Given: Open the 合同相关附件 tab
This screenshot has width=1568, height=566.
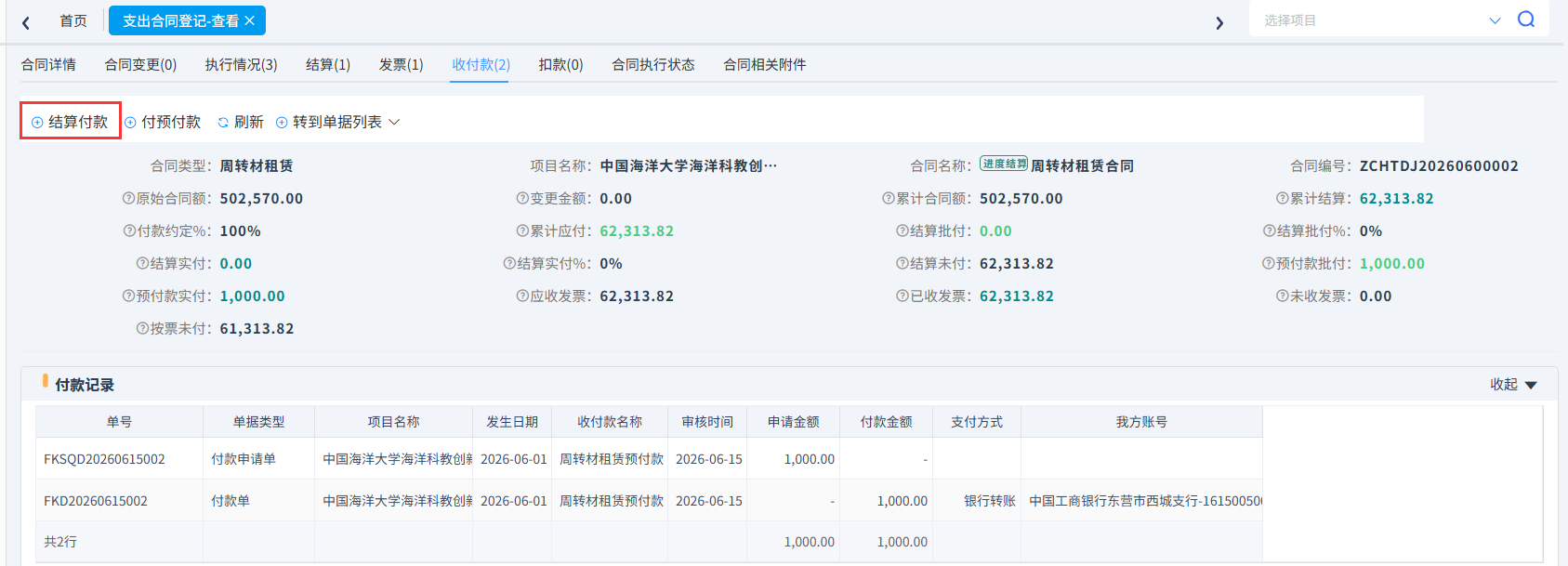Looking at the screenshot, I should coord(765,64).
